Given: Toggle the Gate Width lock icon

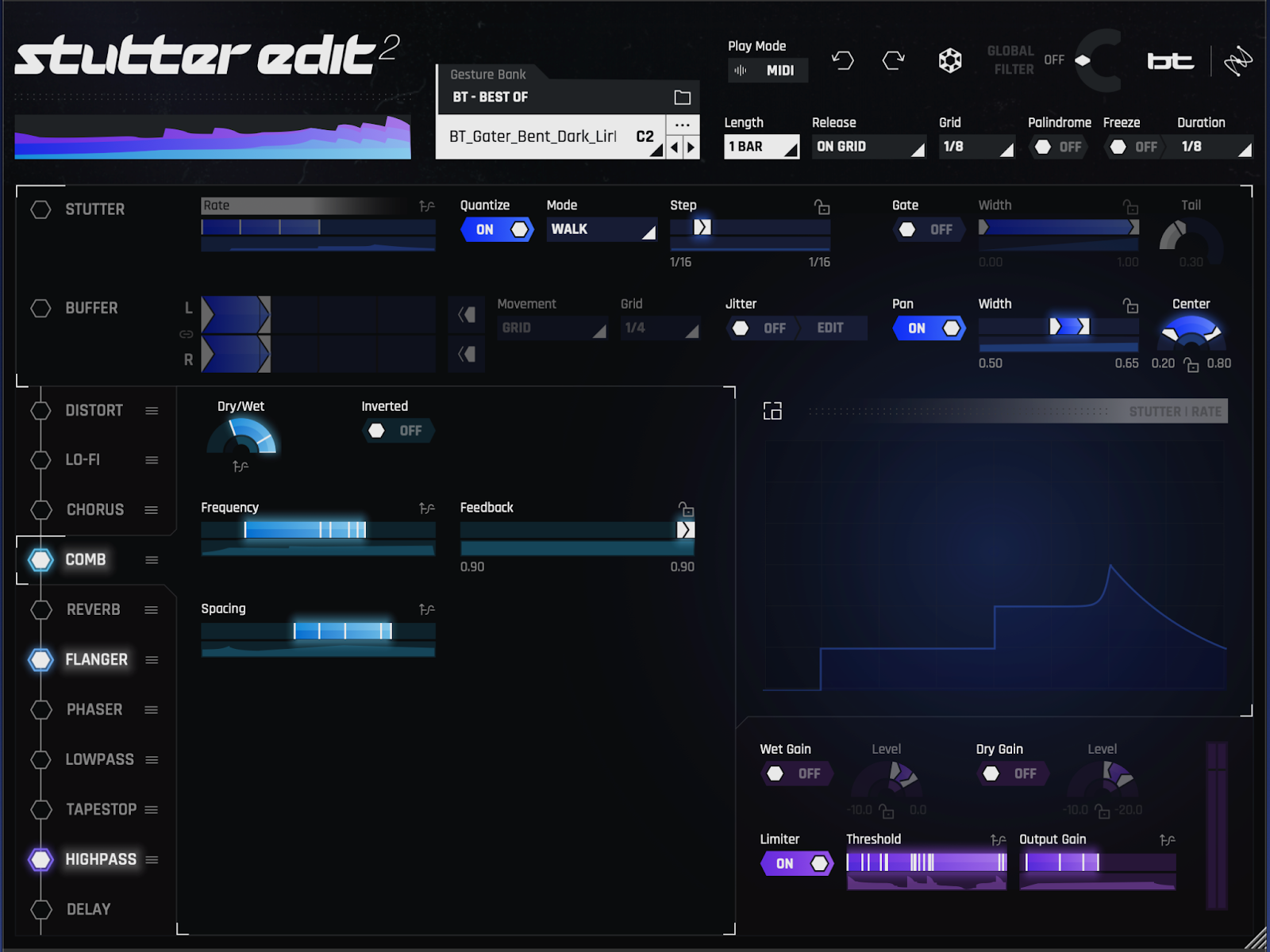Looking at the screenshot, I should (x=1131, y=207).
